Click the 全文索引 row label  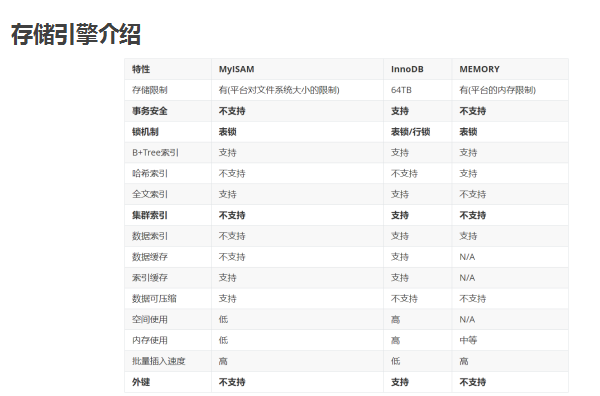(x=150, y=194)
